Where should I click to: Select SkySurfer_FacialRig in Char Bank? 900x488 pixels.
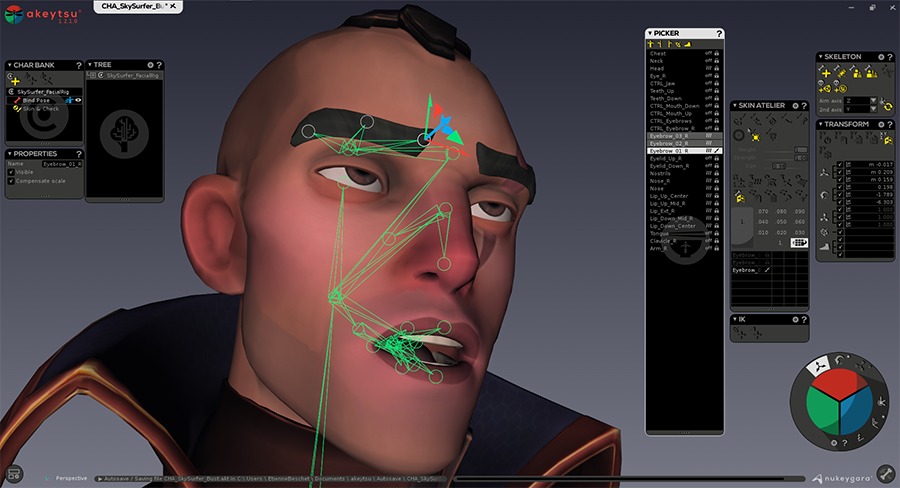[x=43, y=92]
